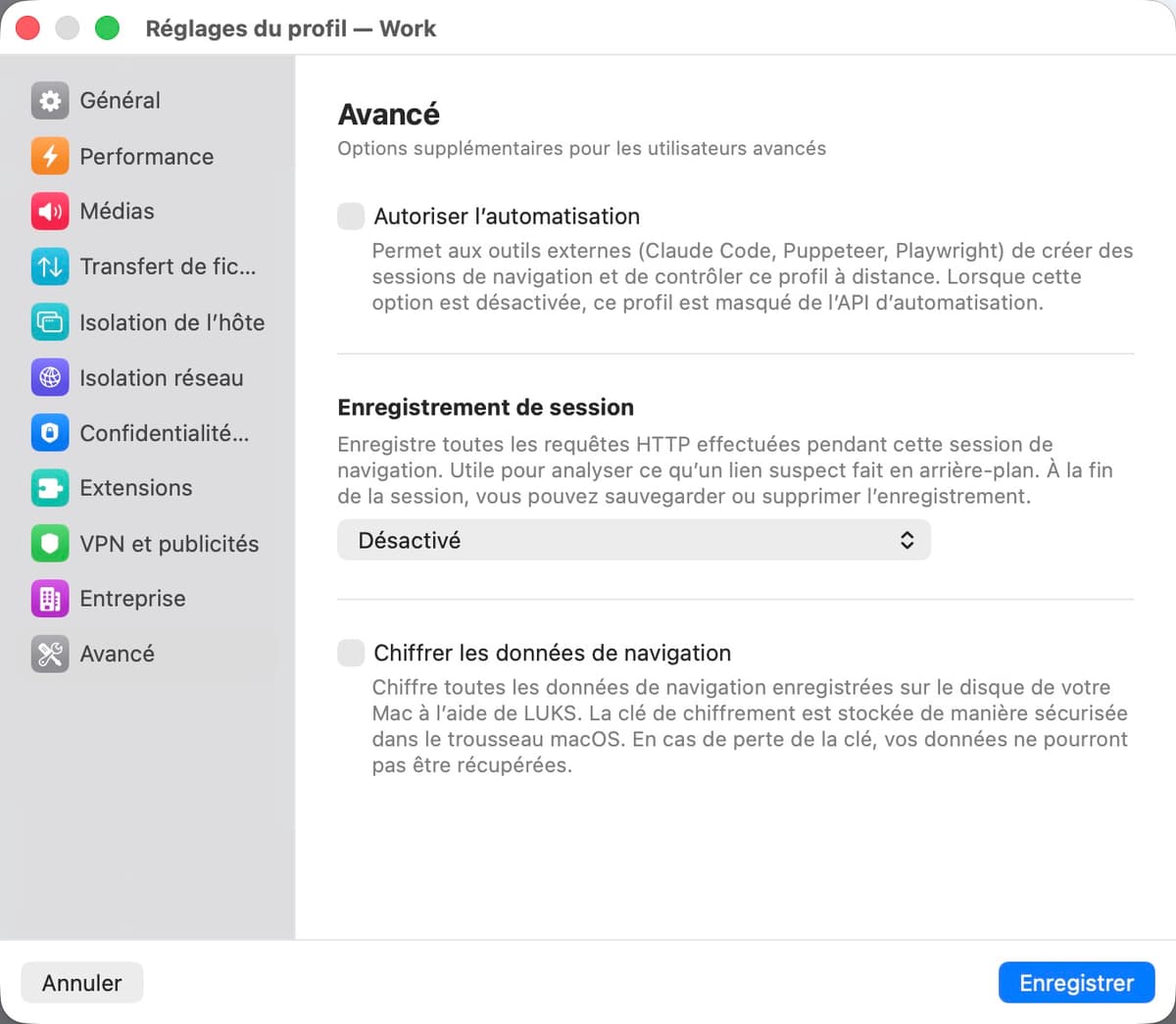Switch to the Performance section
Image resolution: width=1176 pixels, height=1024 pixels.
(x=149, y=156)
